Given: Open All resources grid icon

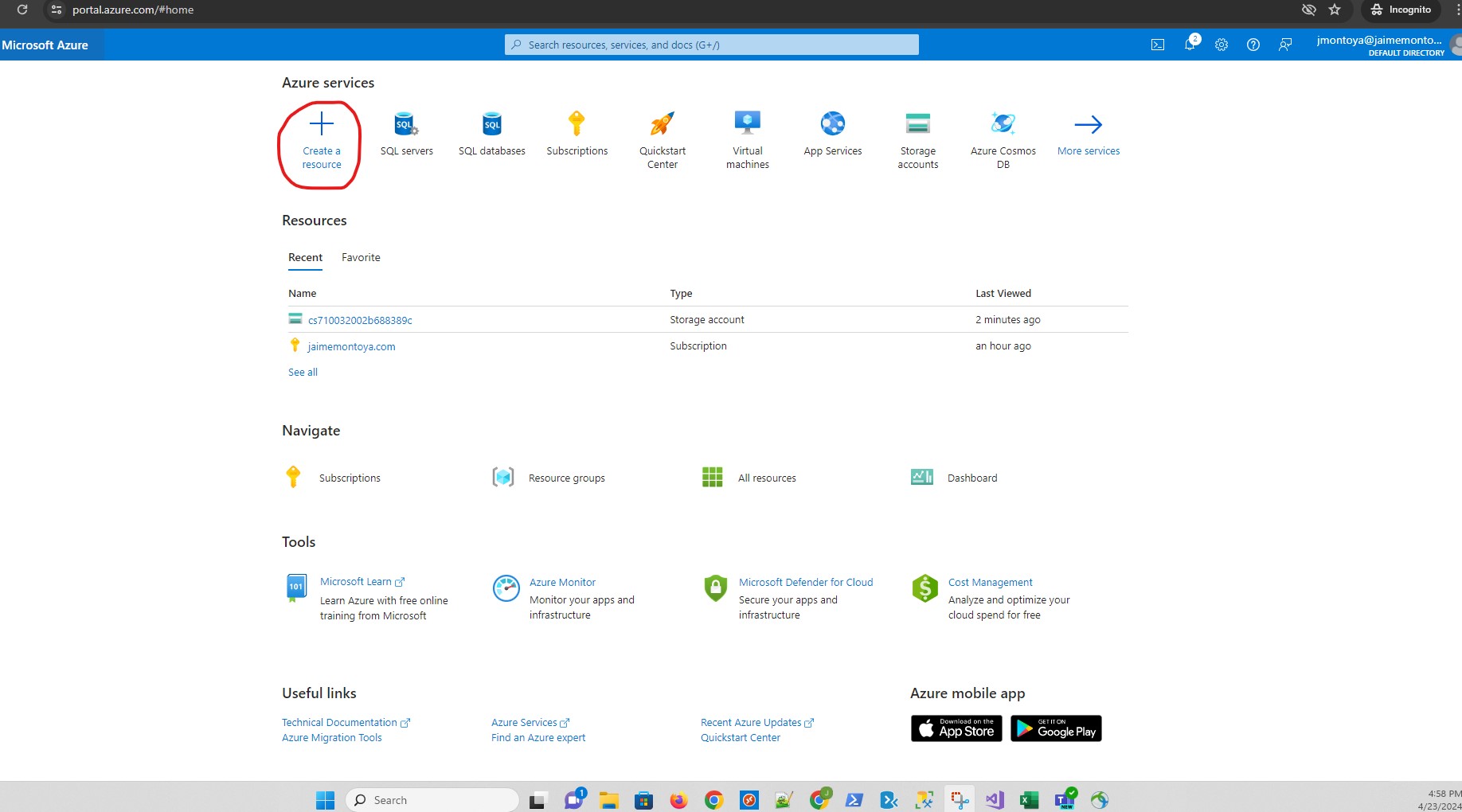Looking at the screenshot, I should [x=712, y=477].
